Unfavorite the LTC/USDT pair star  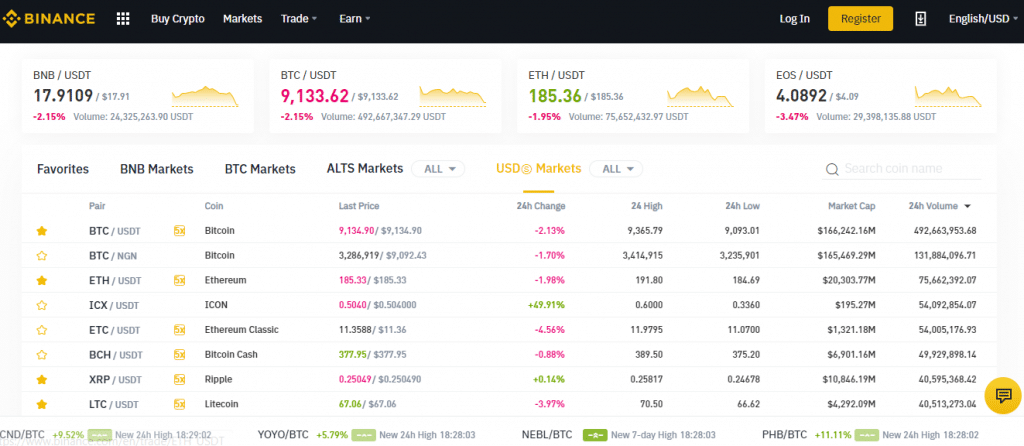tap(42, 404)
